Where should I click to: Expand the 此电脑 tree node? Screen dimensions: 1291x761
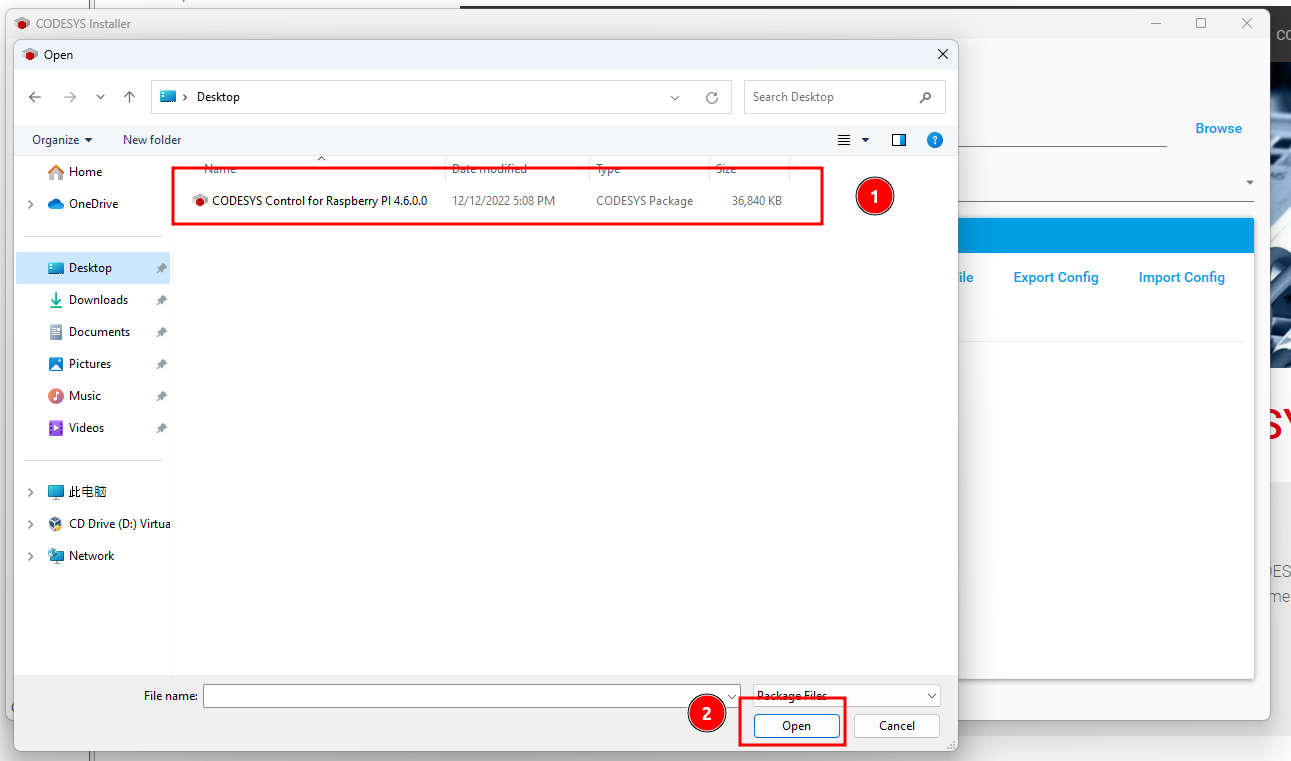point(30,492)
